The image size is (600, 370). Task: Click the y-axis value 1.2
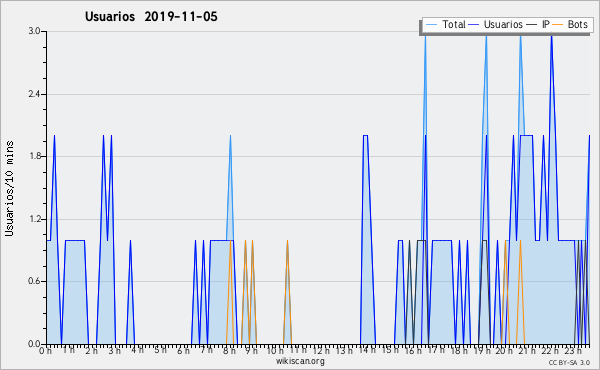[34, 219]
